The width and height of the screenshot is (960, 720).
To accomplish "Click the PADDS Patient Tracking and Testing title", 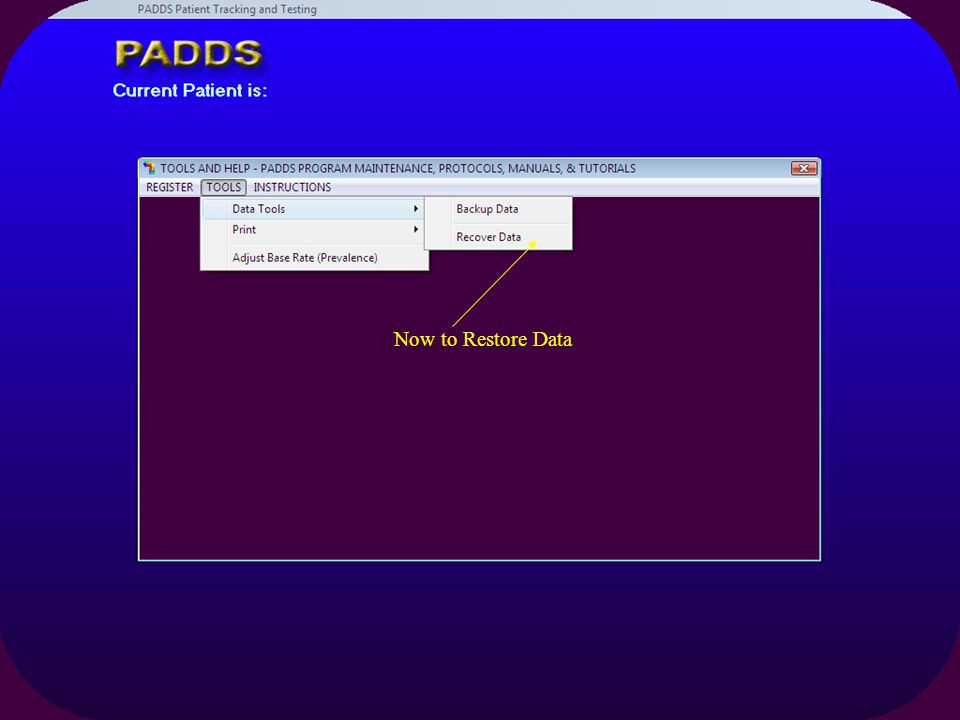I will 227,9.
